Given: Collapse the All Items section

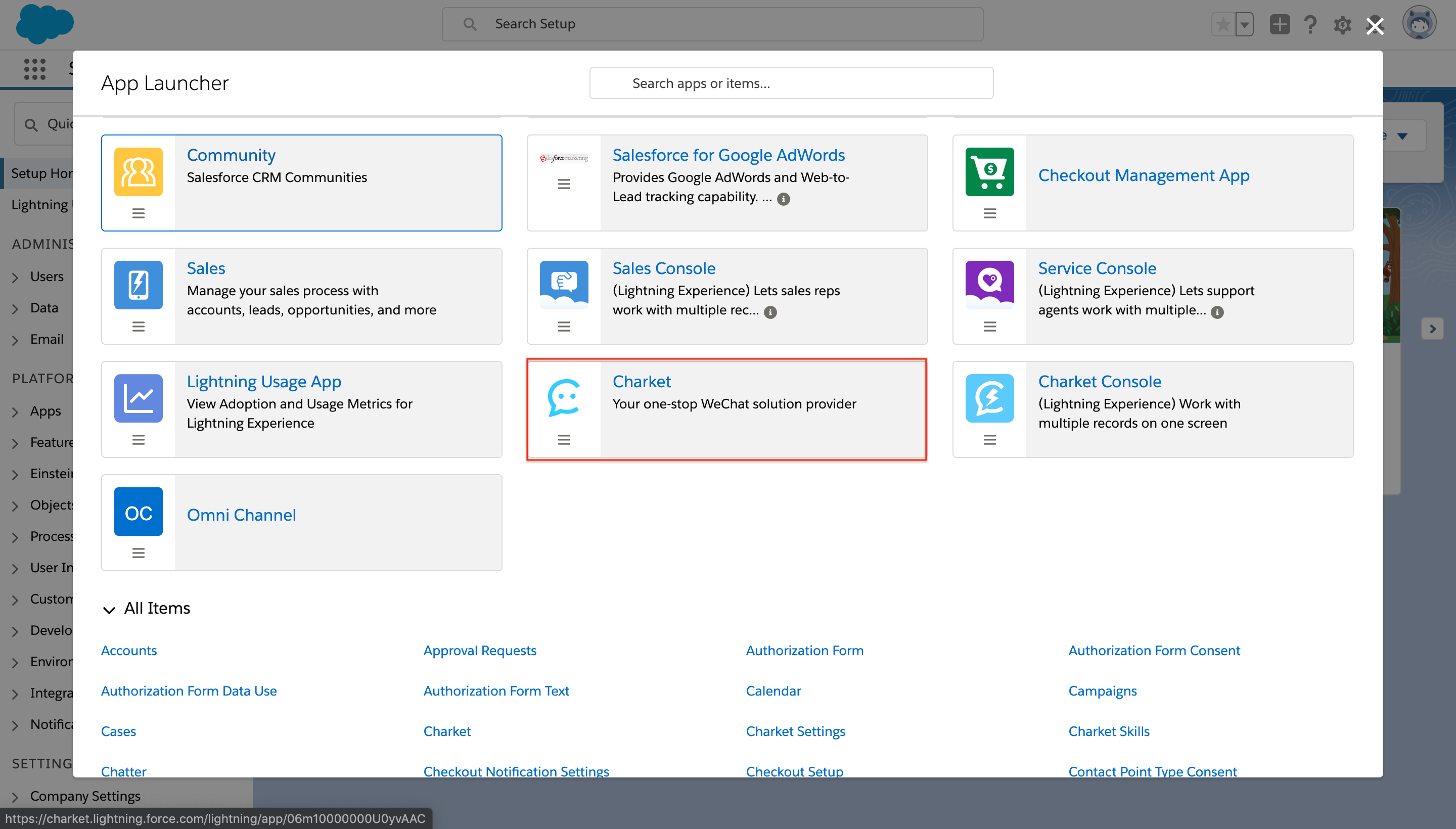Looking at the screenshot, I should click(x=109, y=610).
